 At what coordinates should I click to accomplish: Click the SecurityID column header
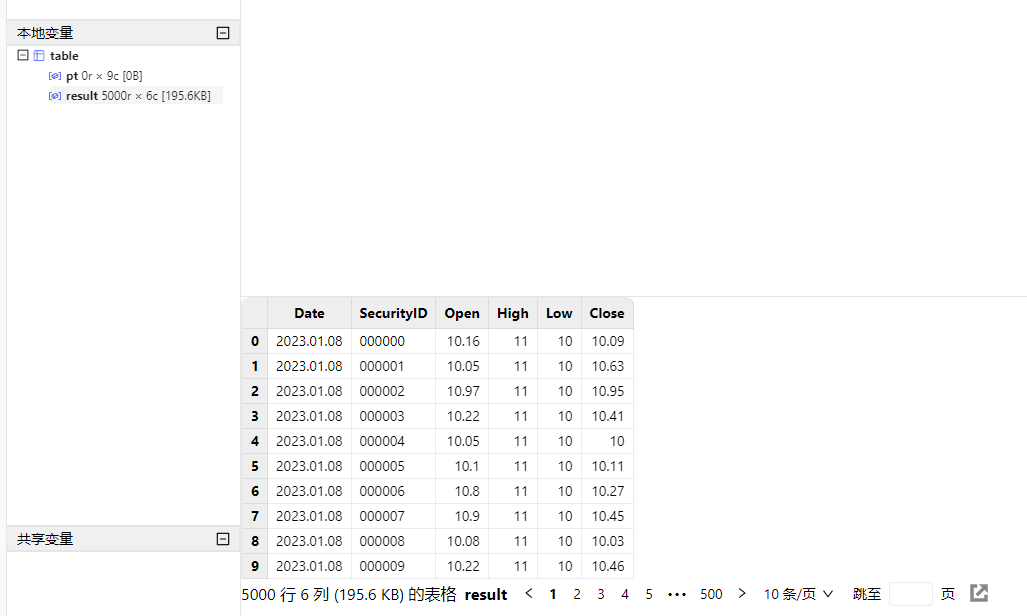tap(393, 313)
